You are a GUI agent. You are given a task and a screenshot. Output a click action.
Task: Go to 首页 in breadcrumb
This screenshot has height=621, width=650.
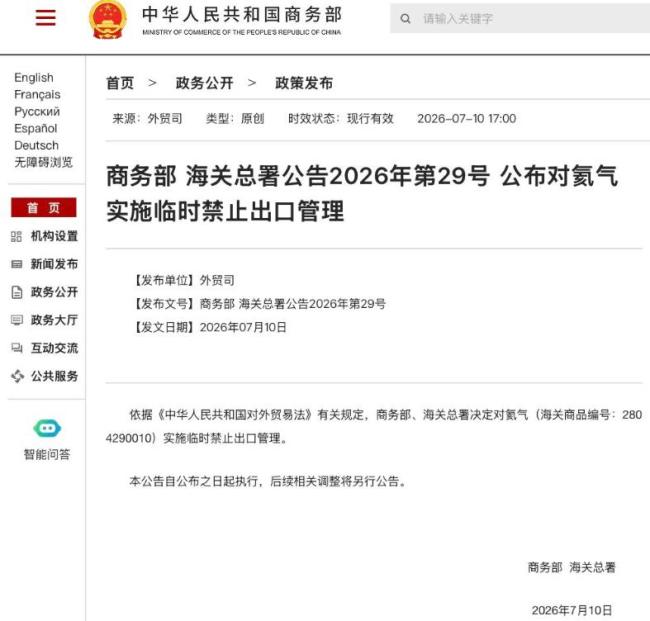pos(120,83)
